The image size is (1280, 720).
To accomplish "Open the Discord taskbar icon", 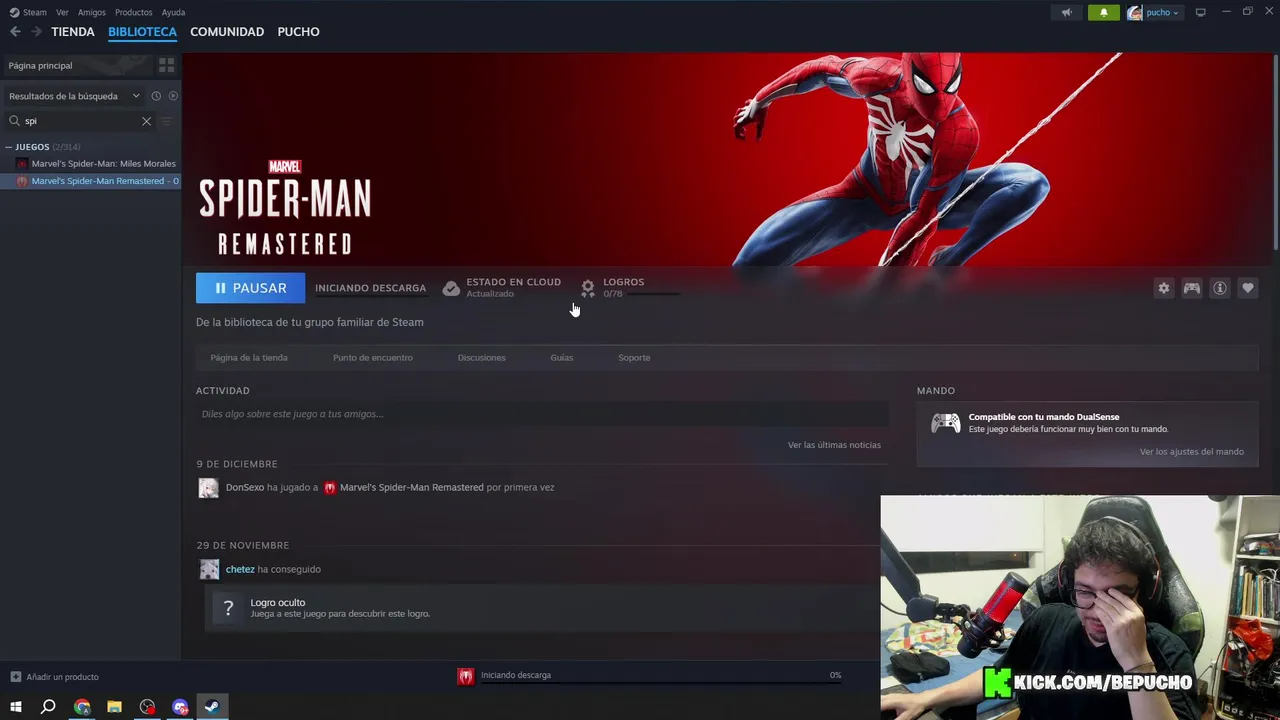I will tap(180, 707).
